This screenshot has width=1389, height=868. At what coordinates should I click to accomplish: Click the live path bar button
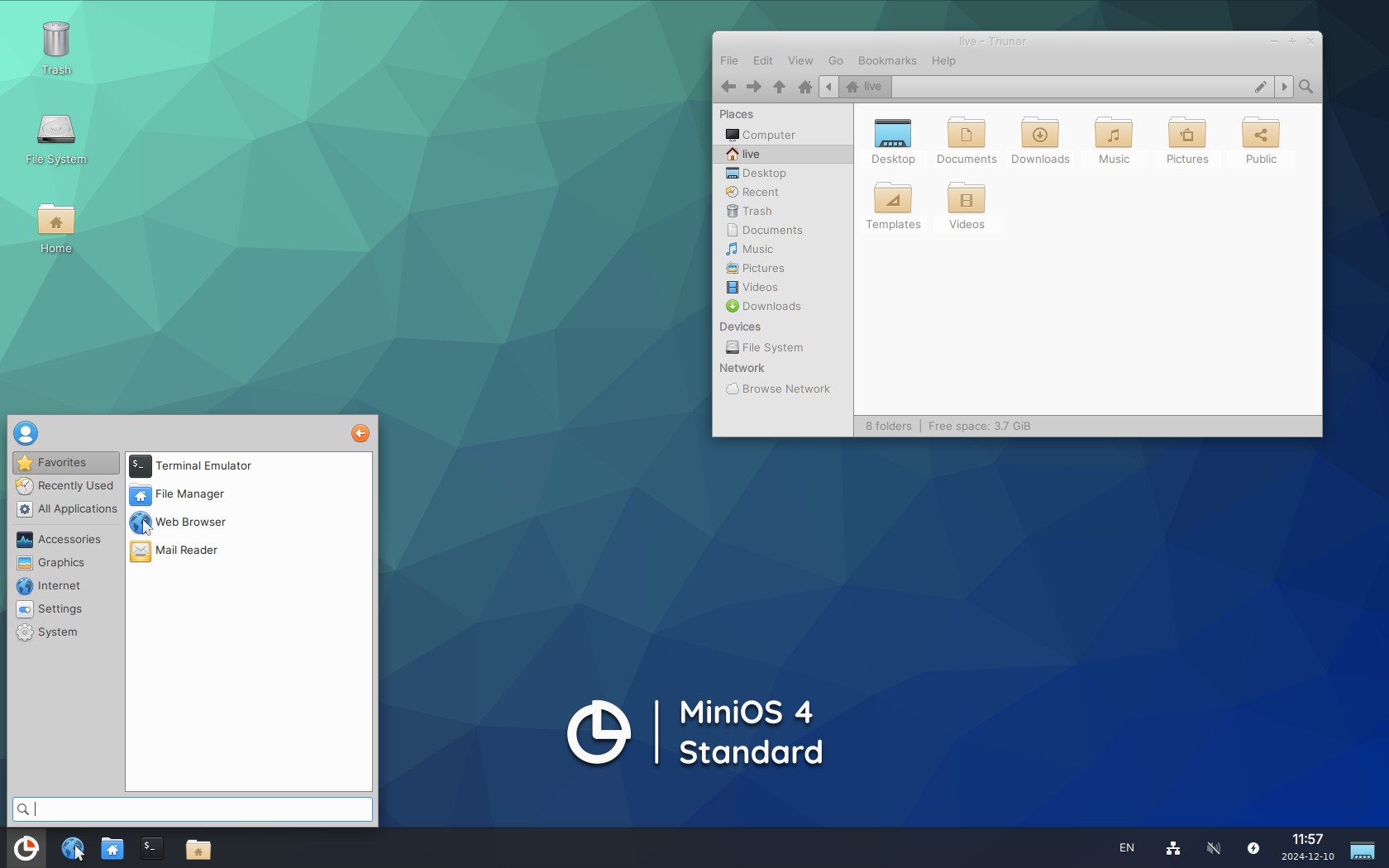[864, 87]
